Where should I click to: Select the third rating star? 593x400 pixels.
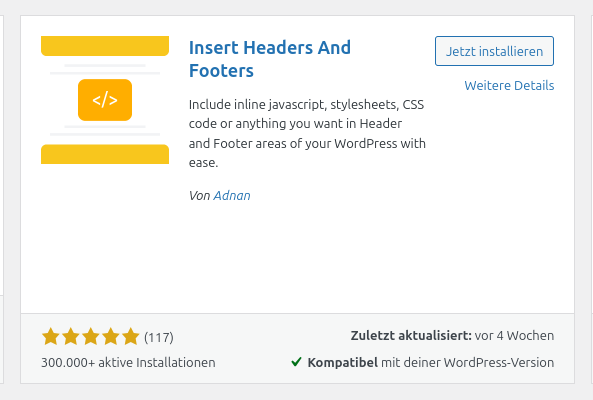pos(91,336)
